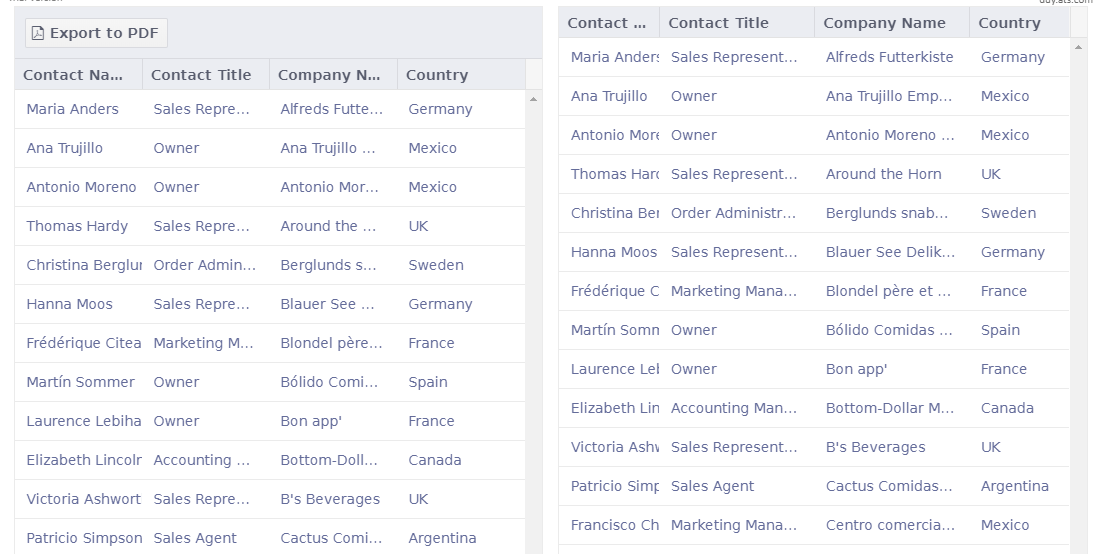Select the Argentina cell in right grid
Screen dimensions: 1098x554
[1014, 486]
